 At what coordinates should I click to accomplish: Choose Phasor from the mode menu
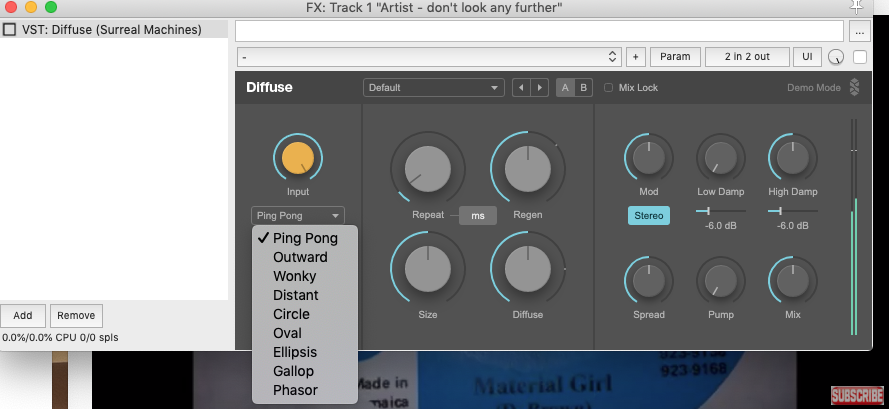coord(305,390)
